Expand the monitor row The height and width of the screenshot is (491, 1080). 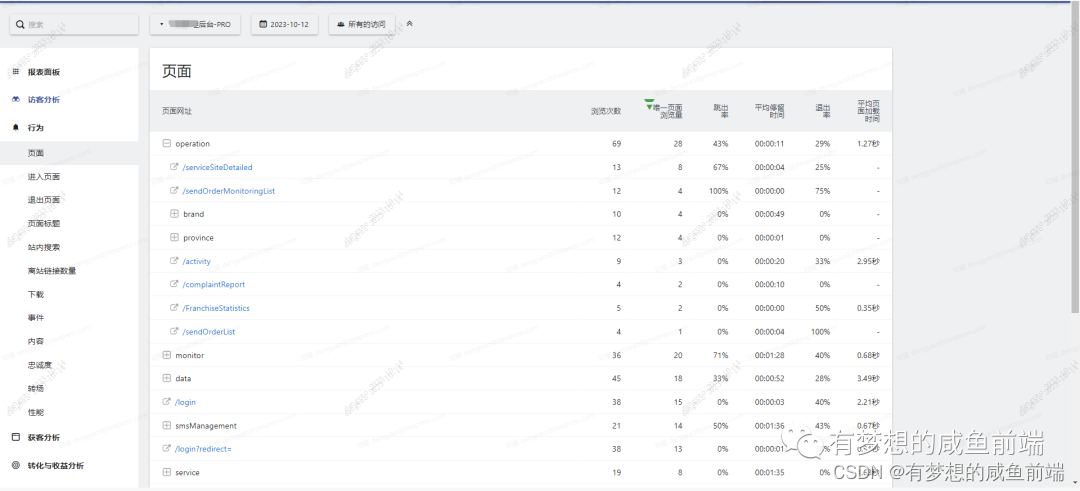pos(166,355)
